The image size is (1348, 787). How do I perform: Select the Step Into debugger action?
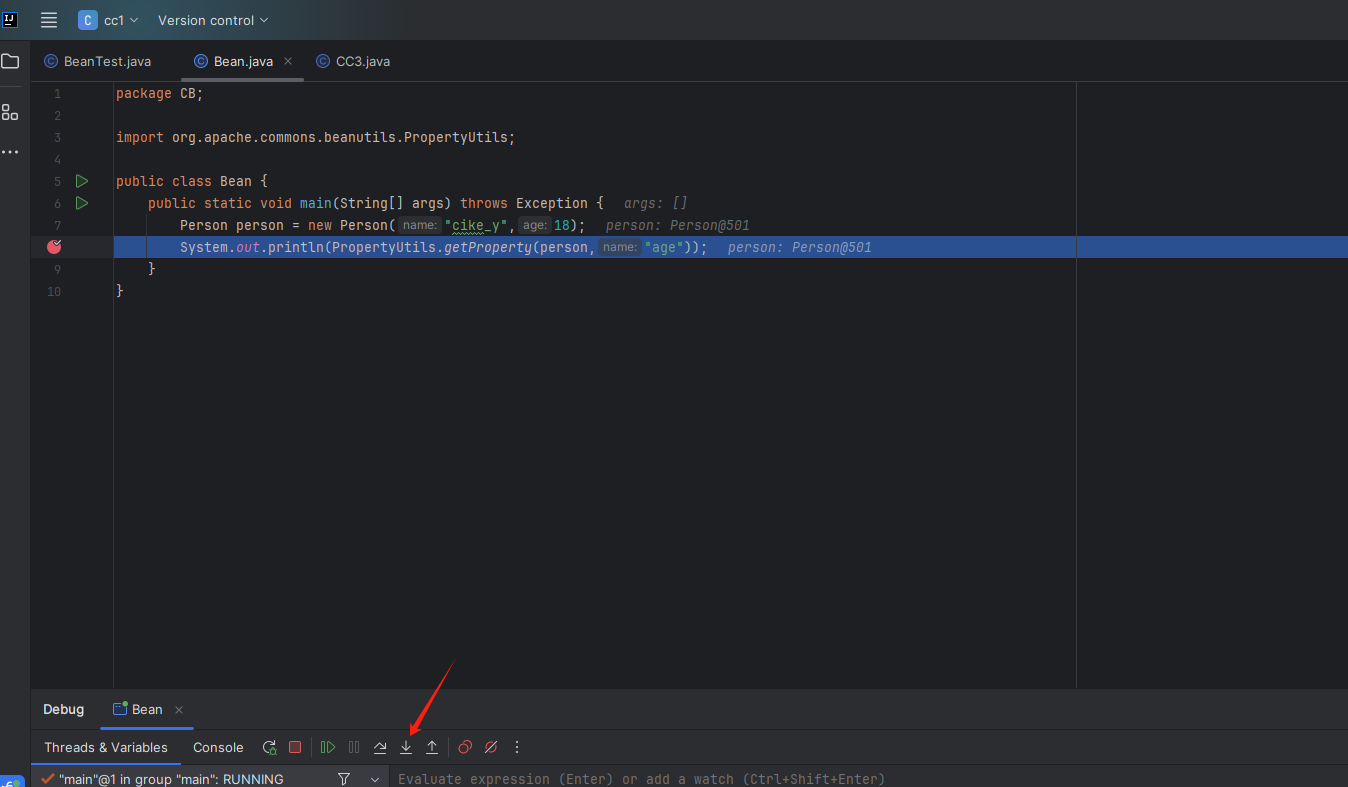406,747
